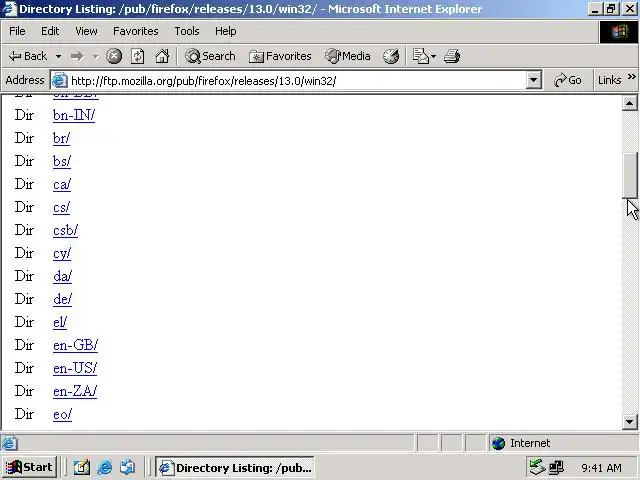Image resolution: width=640 pixels, height=480 pixels.
Task: Open the csb/ directory link
Action: coord(65,230)
